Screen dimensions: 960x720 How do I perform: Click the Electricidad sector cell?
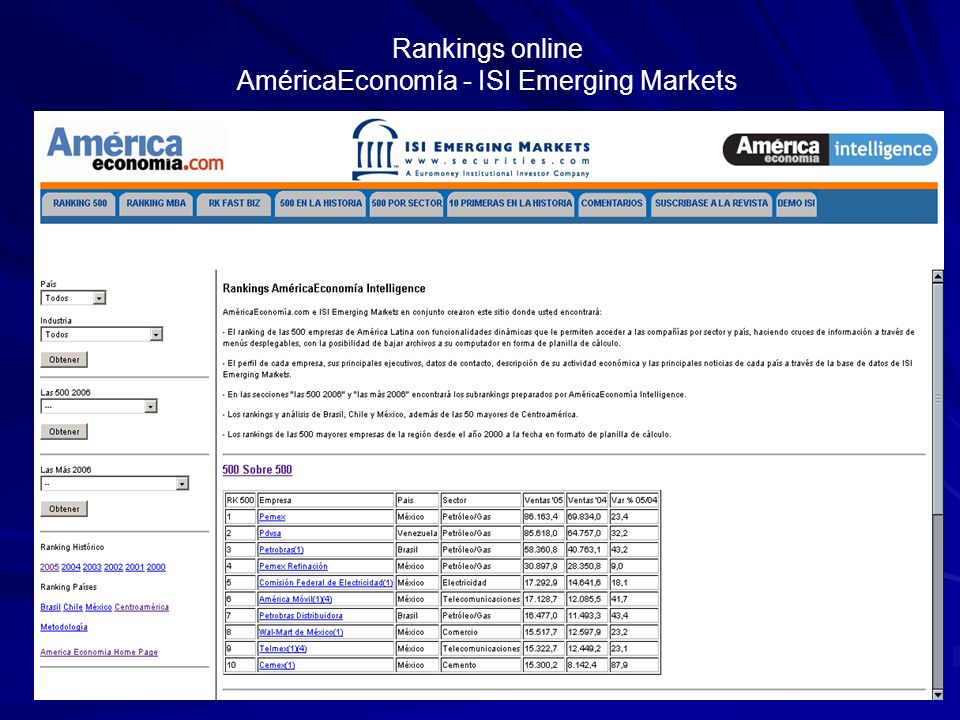click(x=481, y=583)
